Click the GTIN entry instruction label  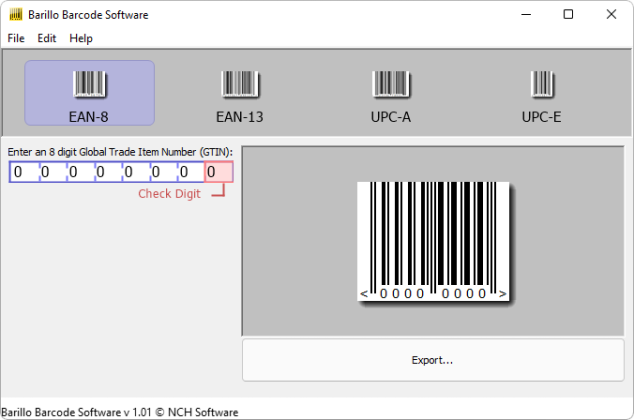point(120,152)
